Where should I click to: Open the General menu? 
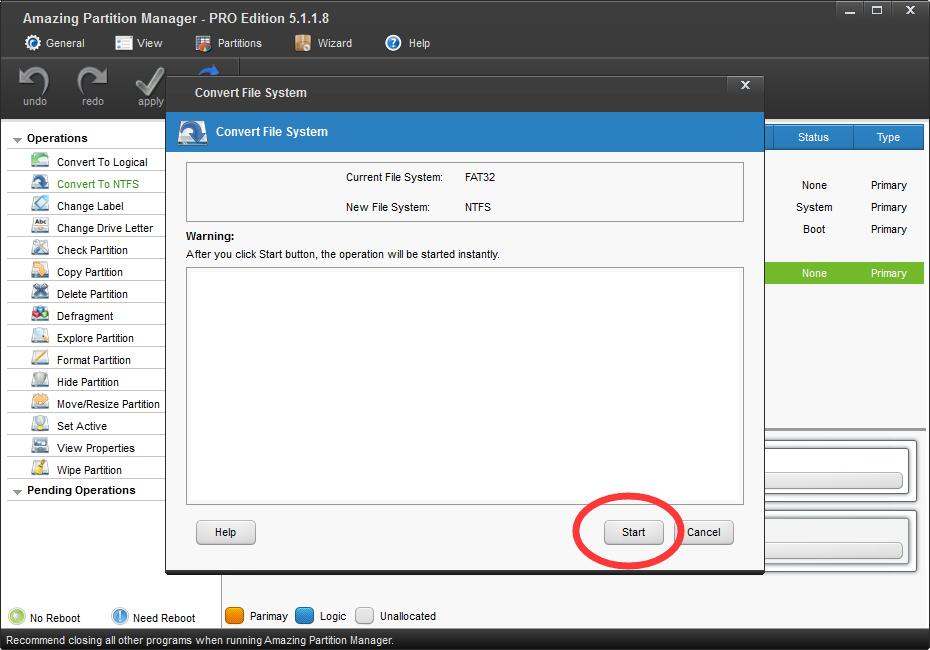(55, 43)
